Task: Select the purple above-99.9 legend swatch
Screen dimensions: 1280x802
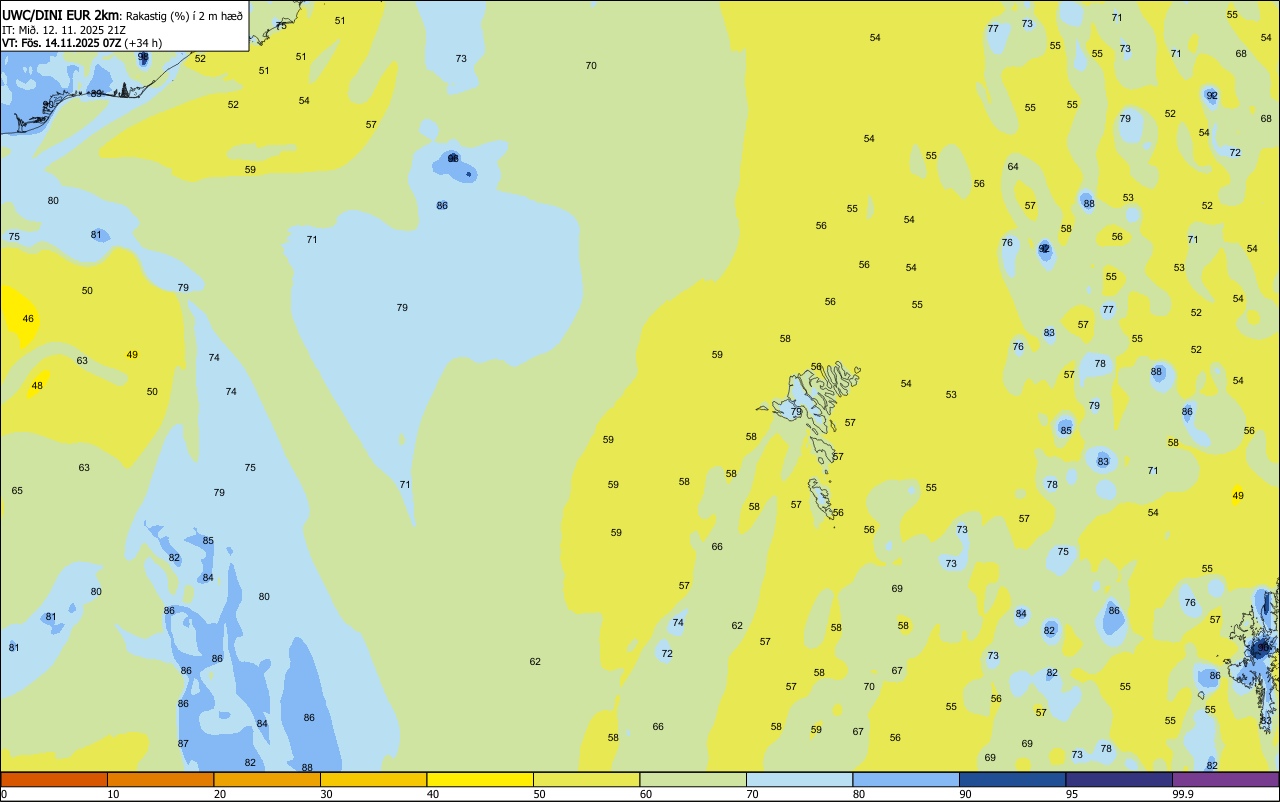Action: tap(1226, 779)
